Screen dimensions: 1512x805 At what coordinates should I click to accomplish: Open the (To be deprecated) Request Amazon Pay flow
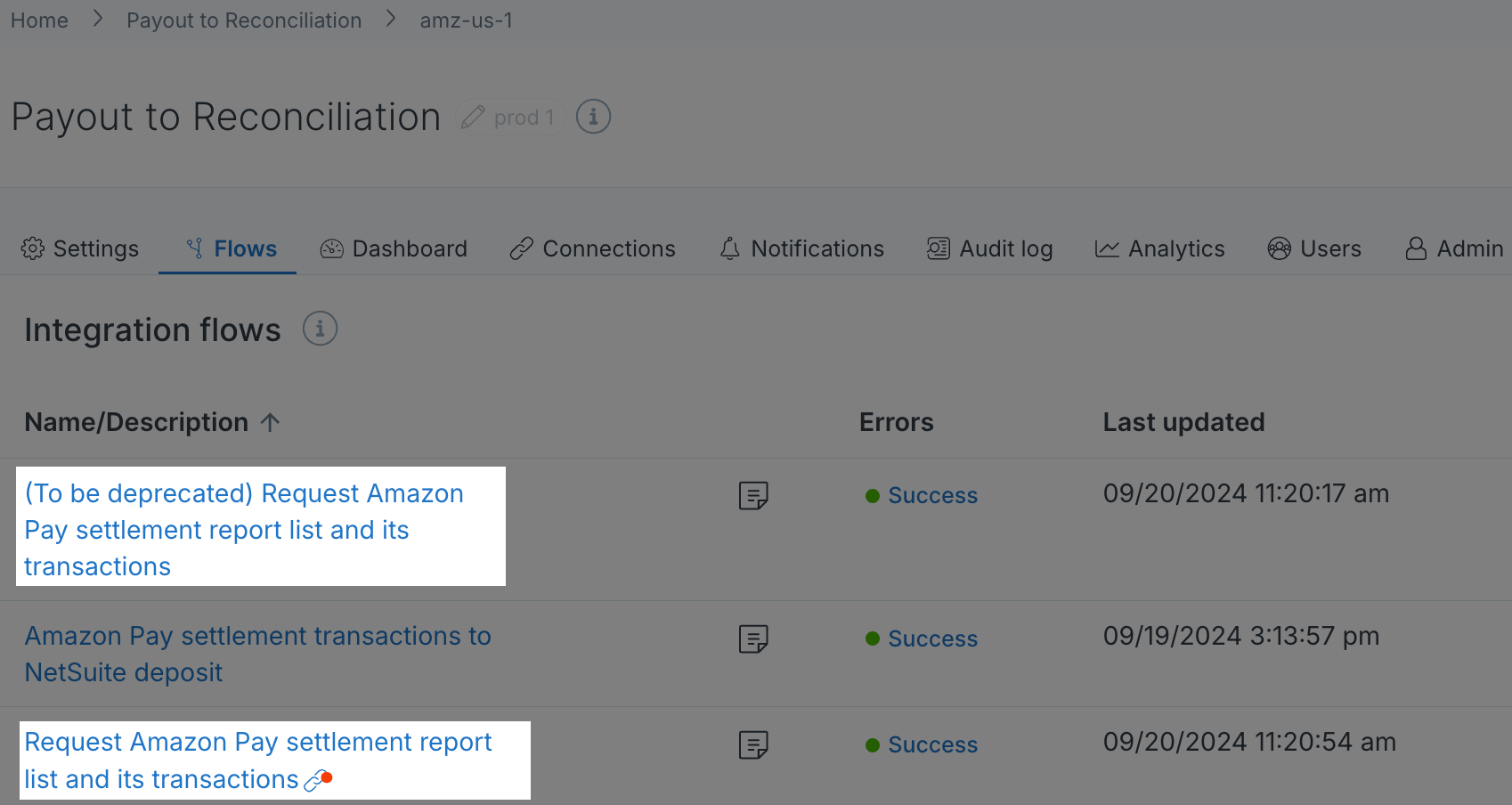(x=244, y=530)
